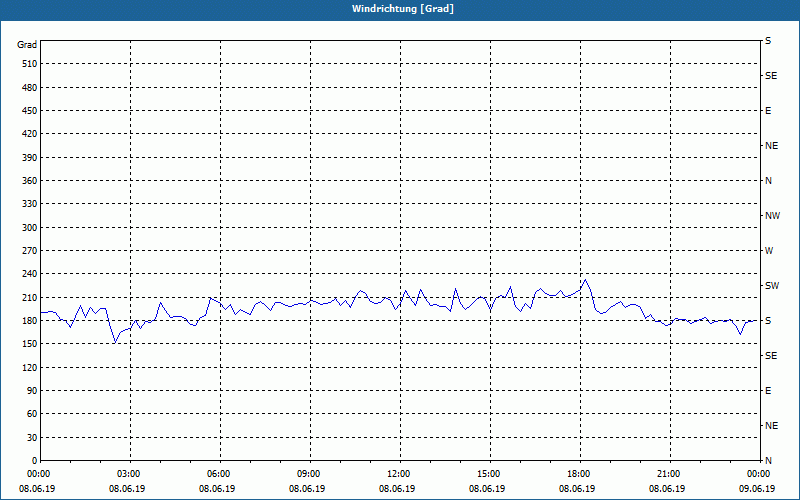Screen dimensions: 800x500
Task: Select the 90 y-axis tick label
Action: 32,391
